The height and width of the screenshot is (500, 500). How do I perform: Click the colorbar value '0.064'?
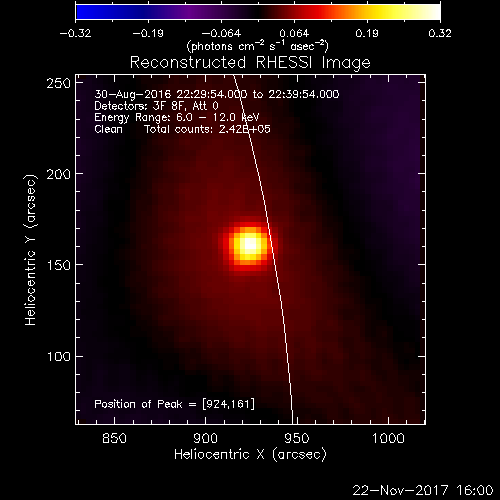pyautogui.click(x=294, y=34)
